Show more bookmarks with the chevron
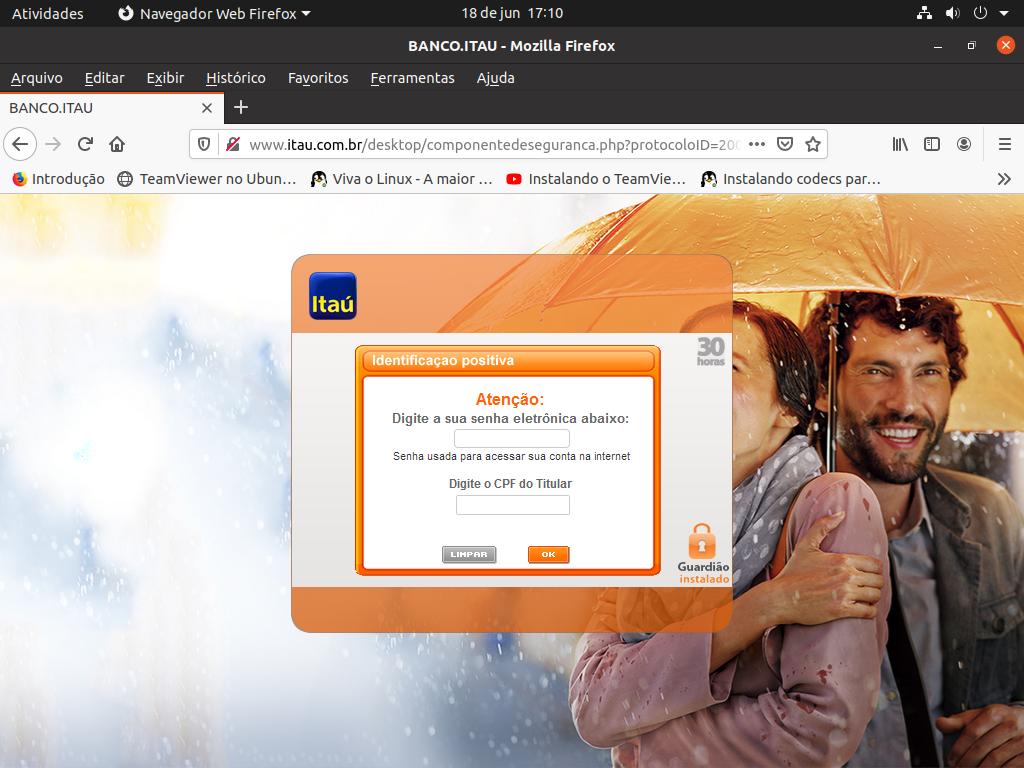This screenshot has width=1024, height=768. 1004,179
